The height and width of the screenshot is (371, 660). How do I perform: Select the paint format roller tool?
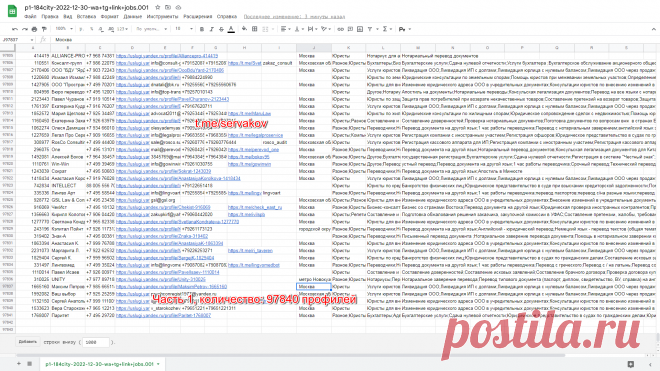pyautogui.click(x=44, y=29)
